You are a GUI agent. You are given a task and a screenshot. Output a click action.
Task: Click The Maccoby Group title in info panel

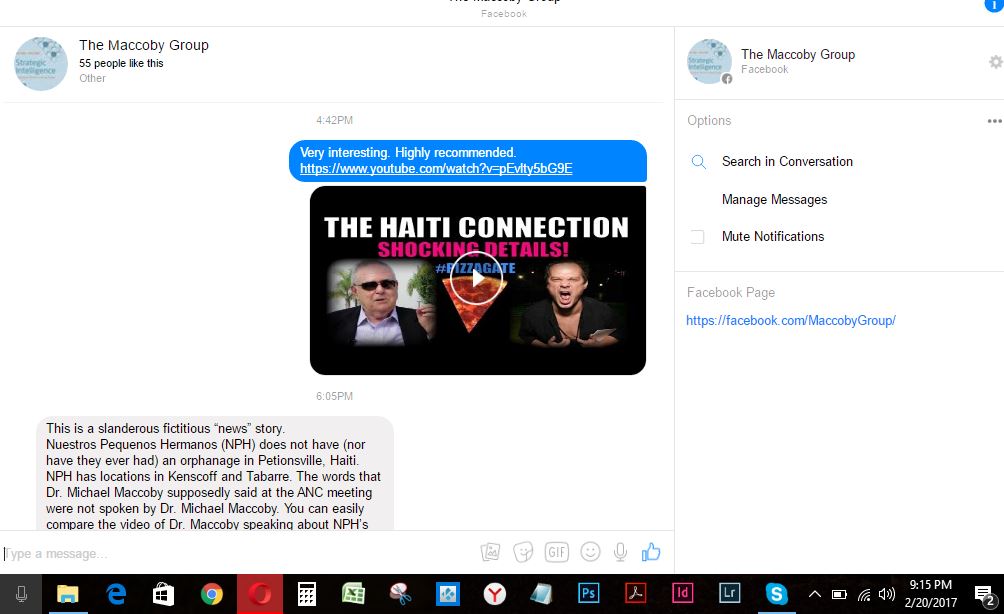[798, 55]
